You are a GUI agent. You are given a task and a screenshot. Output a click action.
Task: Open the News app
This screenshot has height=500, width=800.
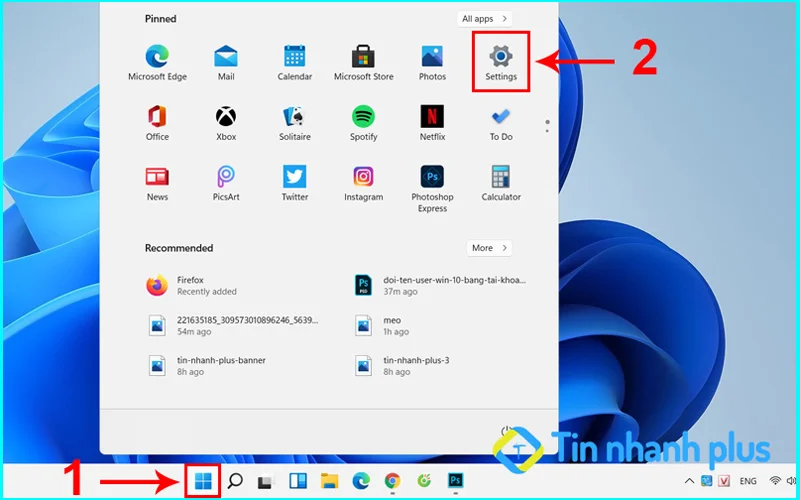tap(157, 183)
